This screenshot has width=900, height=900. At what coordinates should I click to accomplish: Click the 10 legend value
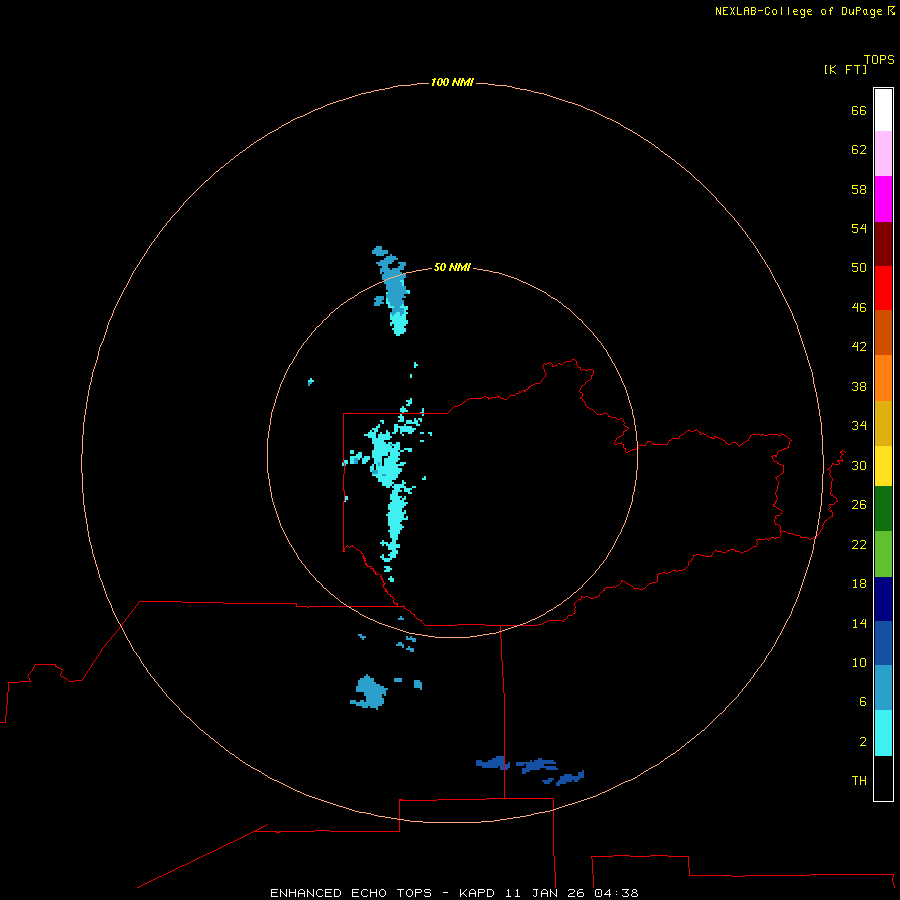[x=859, y=662]
